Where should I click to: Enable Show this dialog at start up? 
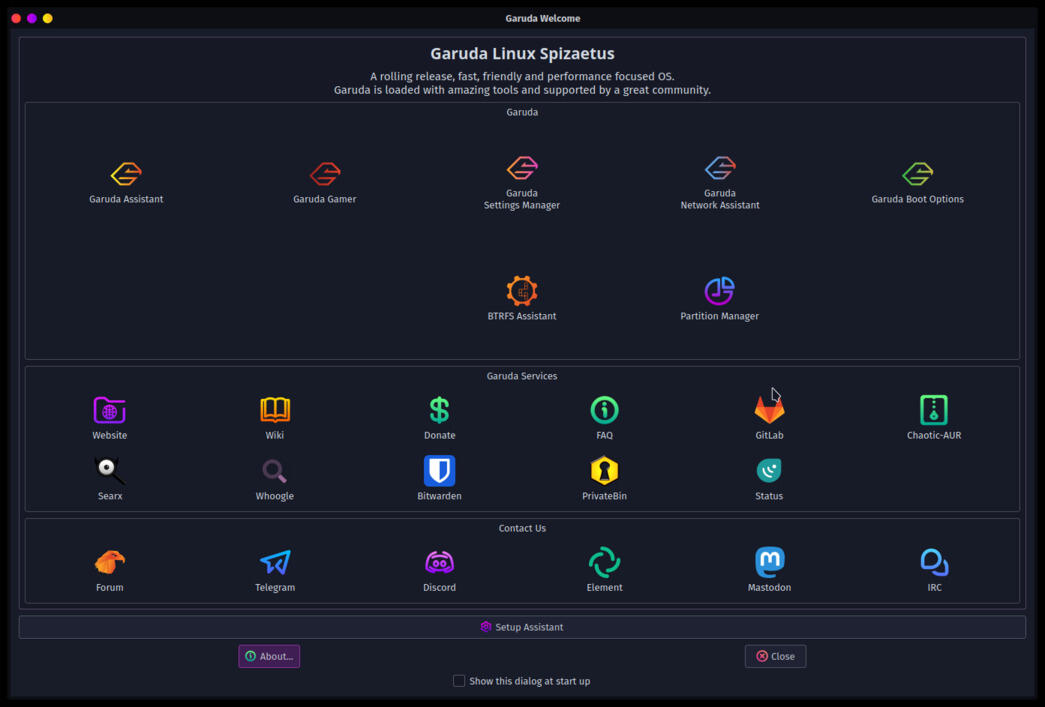459,681
